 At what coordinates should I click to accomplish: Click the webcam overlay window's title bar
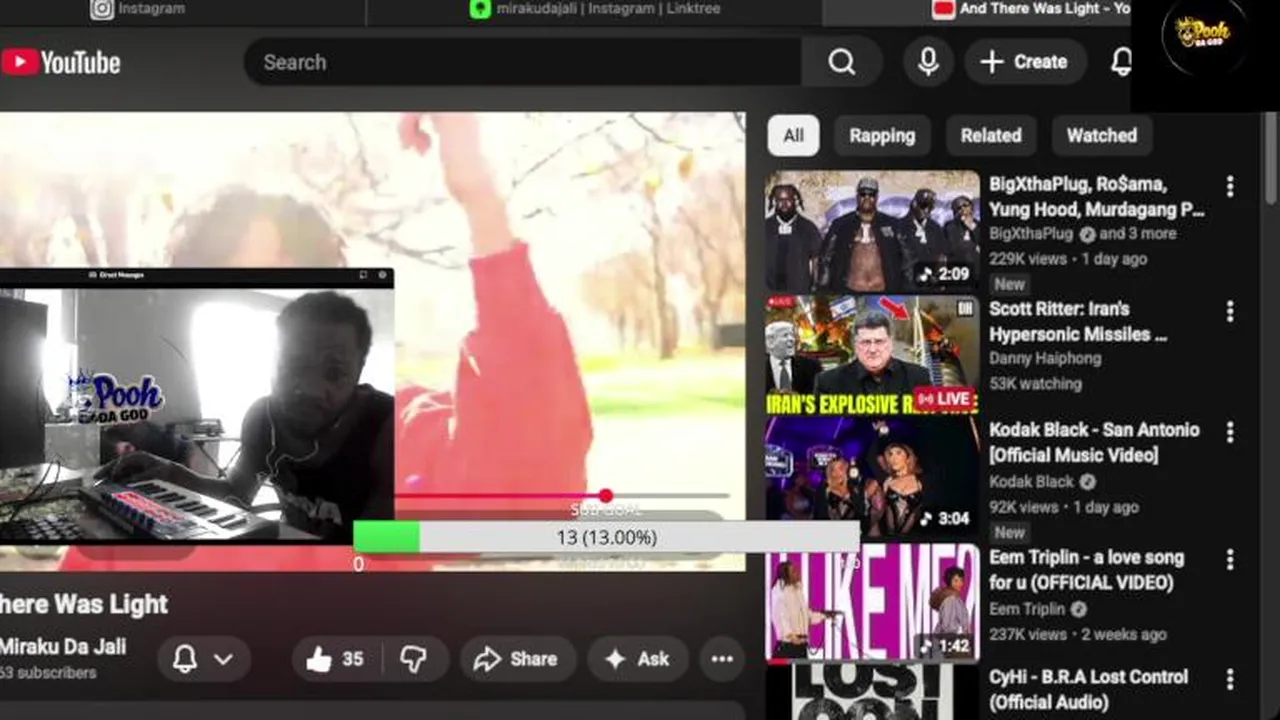197,275
